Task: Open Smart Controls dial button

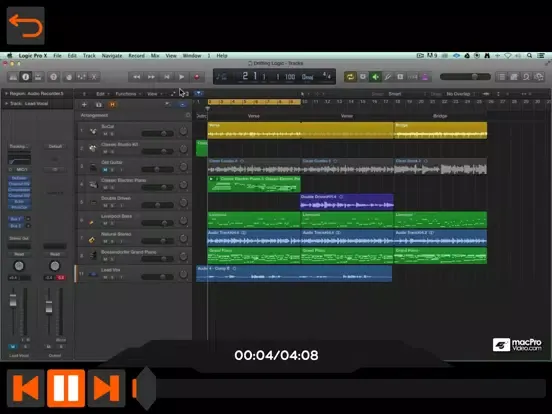Action: pos(69,77)
